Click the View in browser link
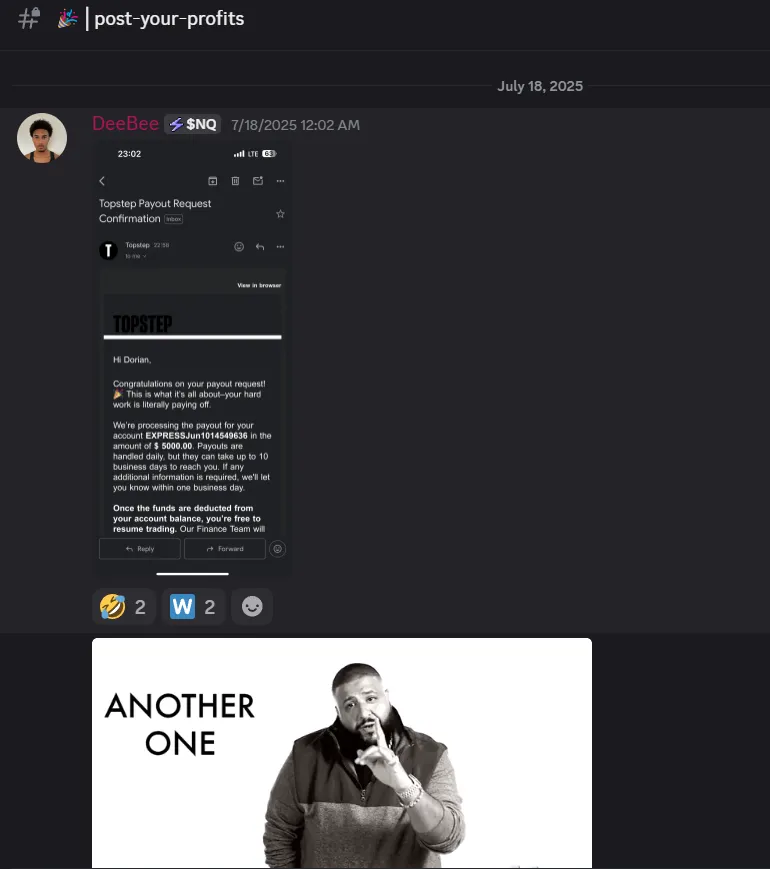The height and width of the screenshot is (869, 770). click(x=259, y=285)
